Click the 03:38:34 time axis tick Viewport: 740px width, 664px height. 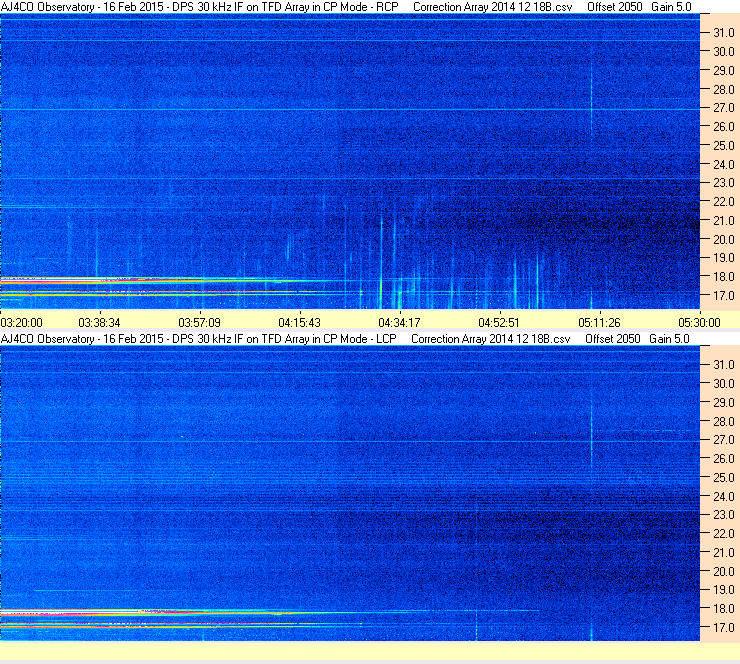tap(99, 323)
